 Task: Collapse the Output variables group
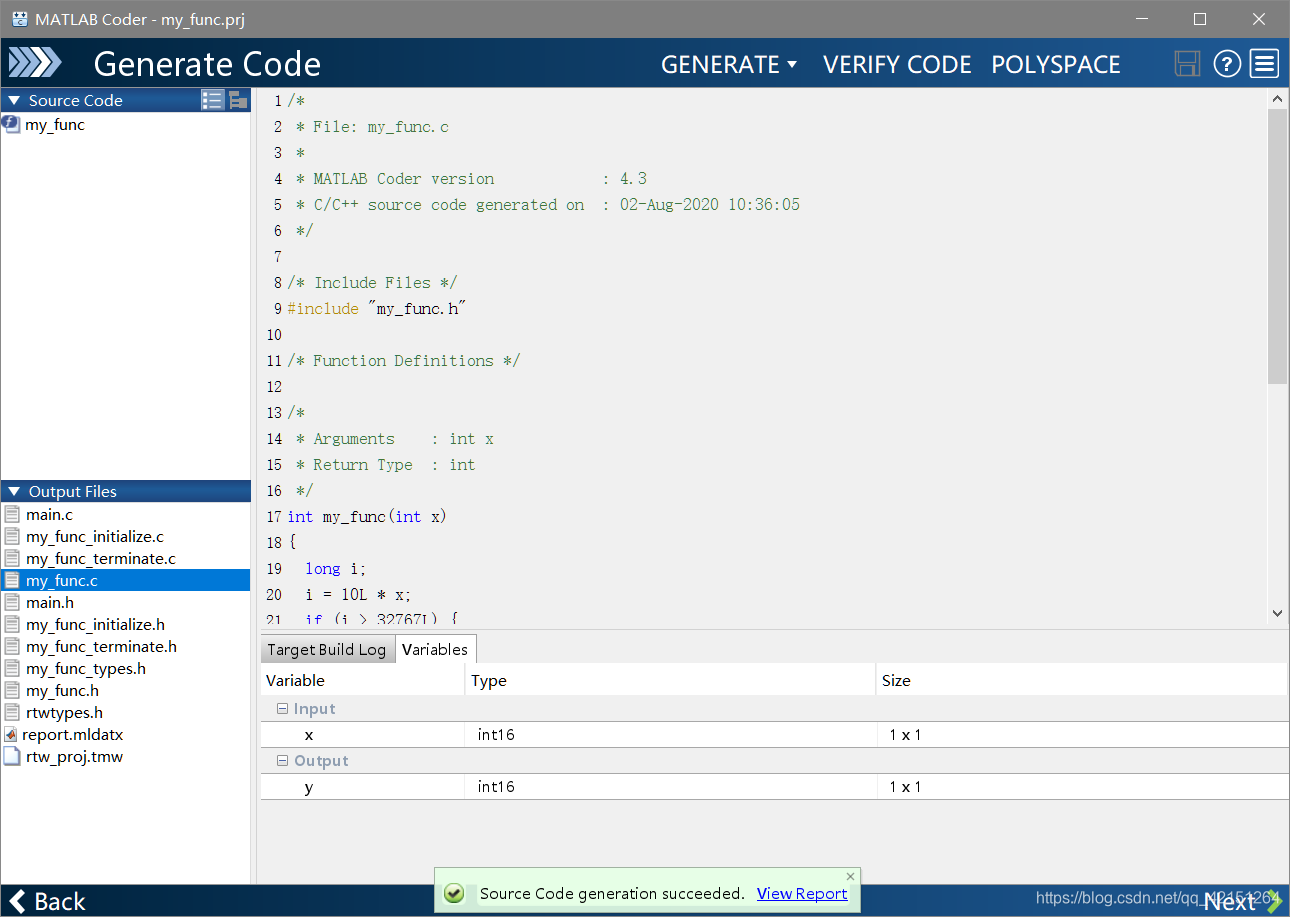[x=282, y=760]
